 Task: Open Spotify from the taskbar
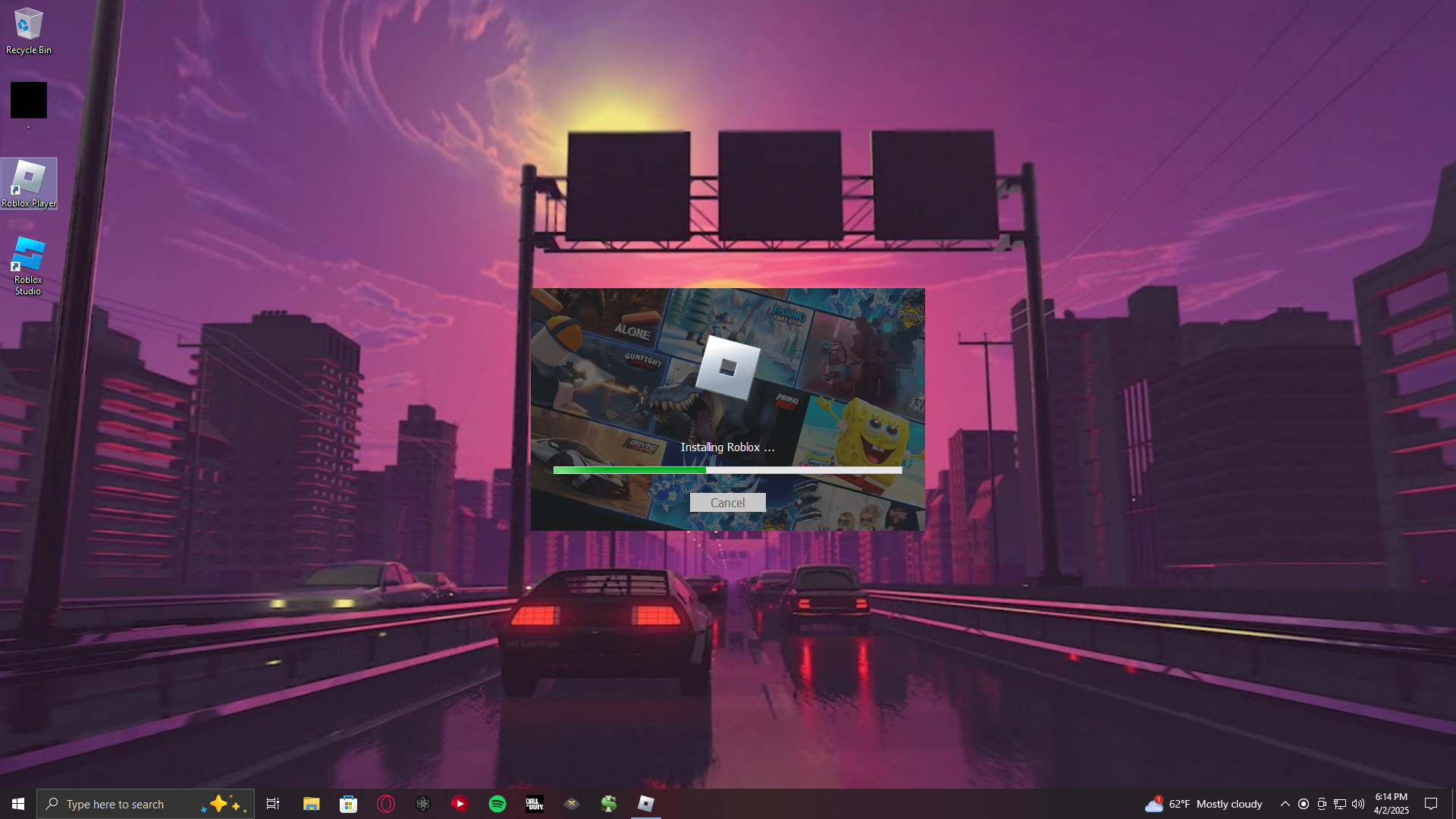coord(497,804)
